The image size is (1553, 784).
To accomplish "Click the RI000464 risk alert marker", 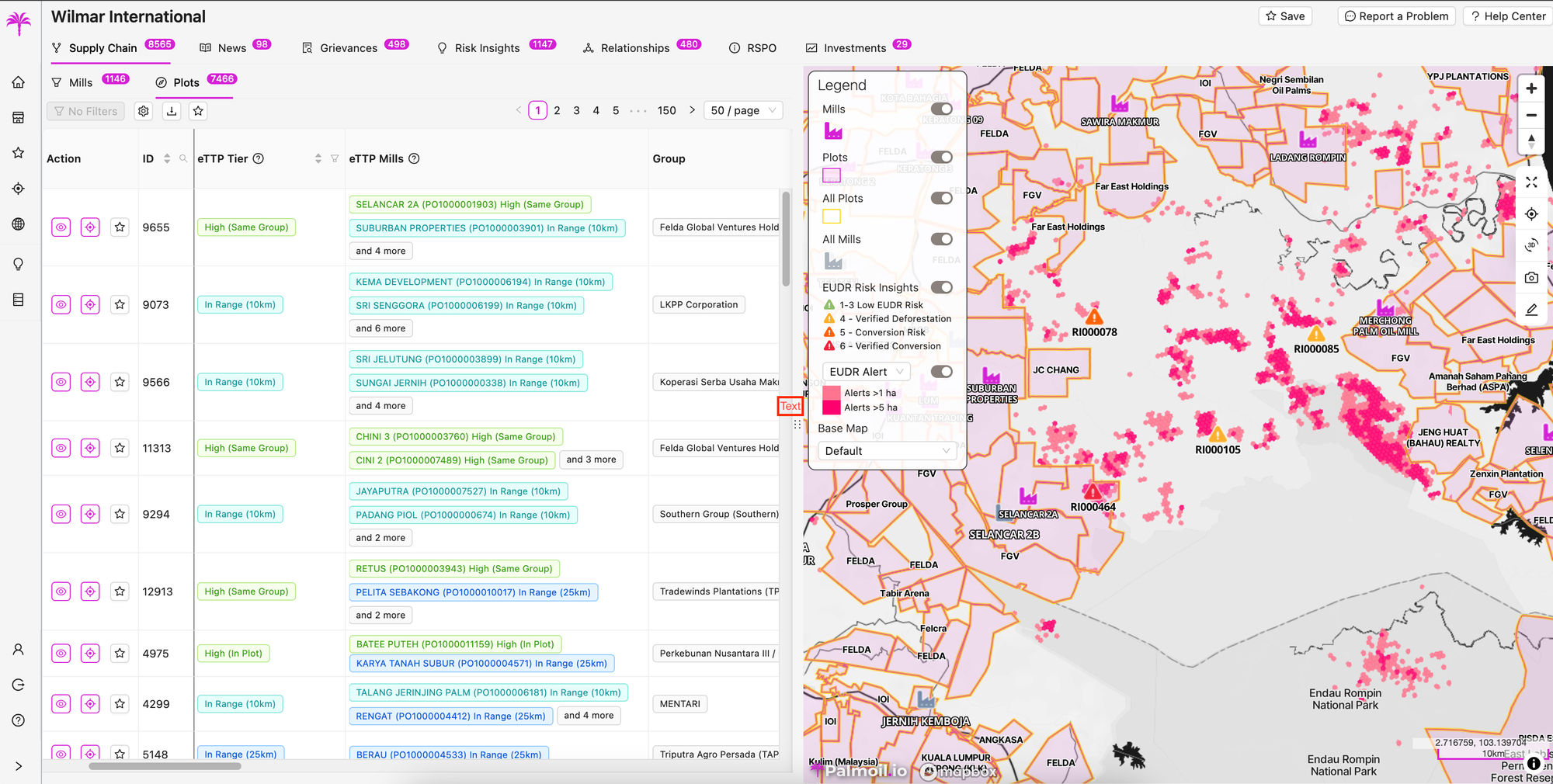I will (1093, 491).
